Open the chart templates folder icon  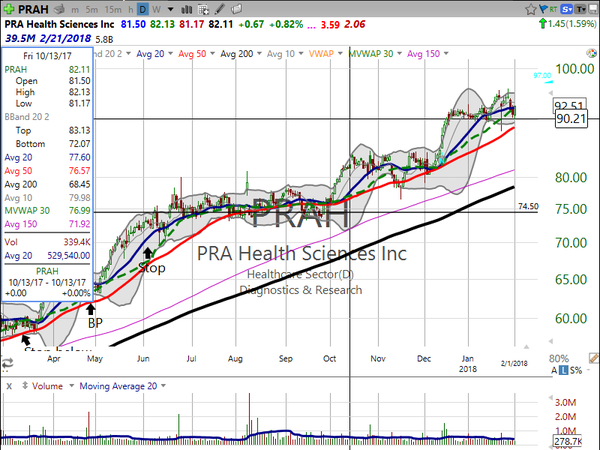pos(237,9)
